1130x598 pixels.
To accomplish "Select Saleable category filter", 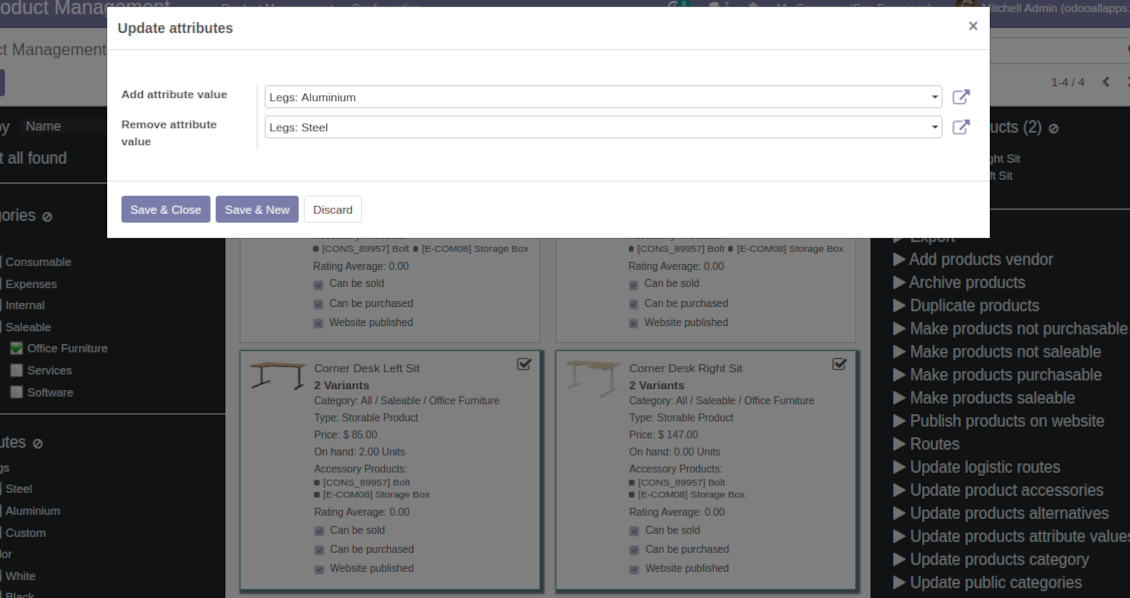I will (28, 327).
